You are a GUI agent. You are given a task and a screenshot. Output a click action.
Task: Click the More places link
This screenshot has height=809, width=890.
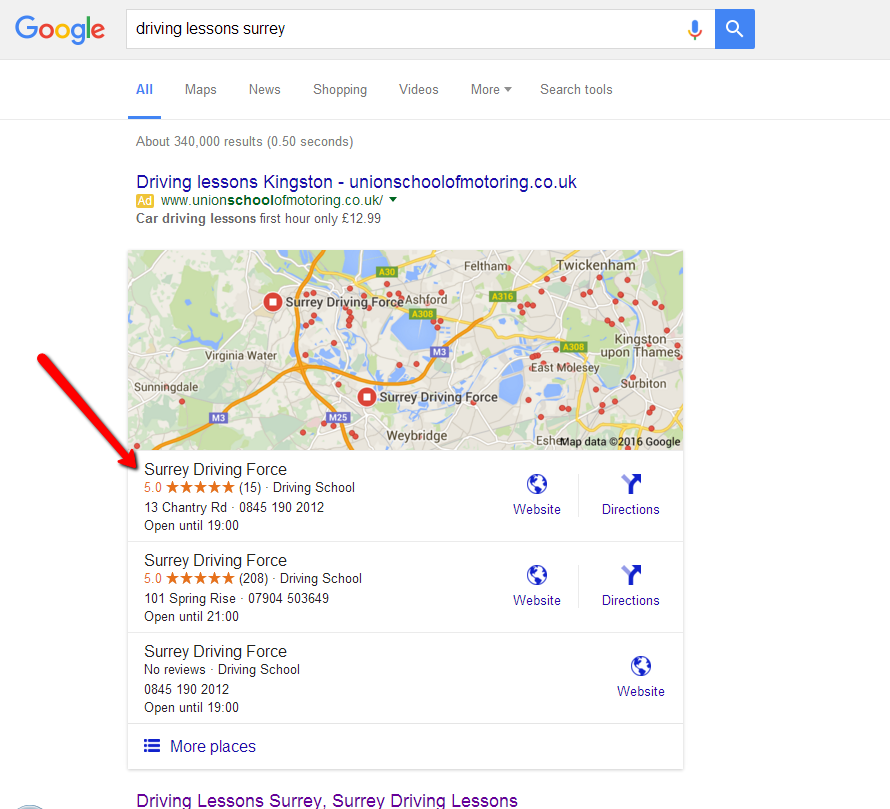(210, 746)
